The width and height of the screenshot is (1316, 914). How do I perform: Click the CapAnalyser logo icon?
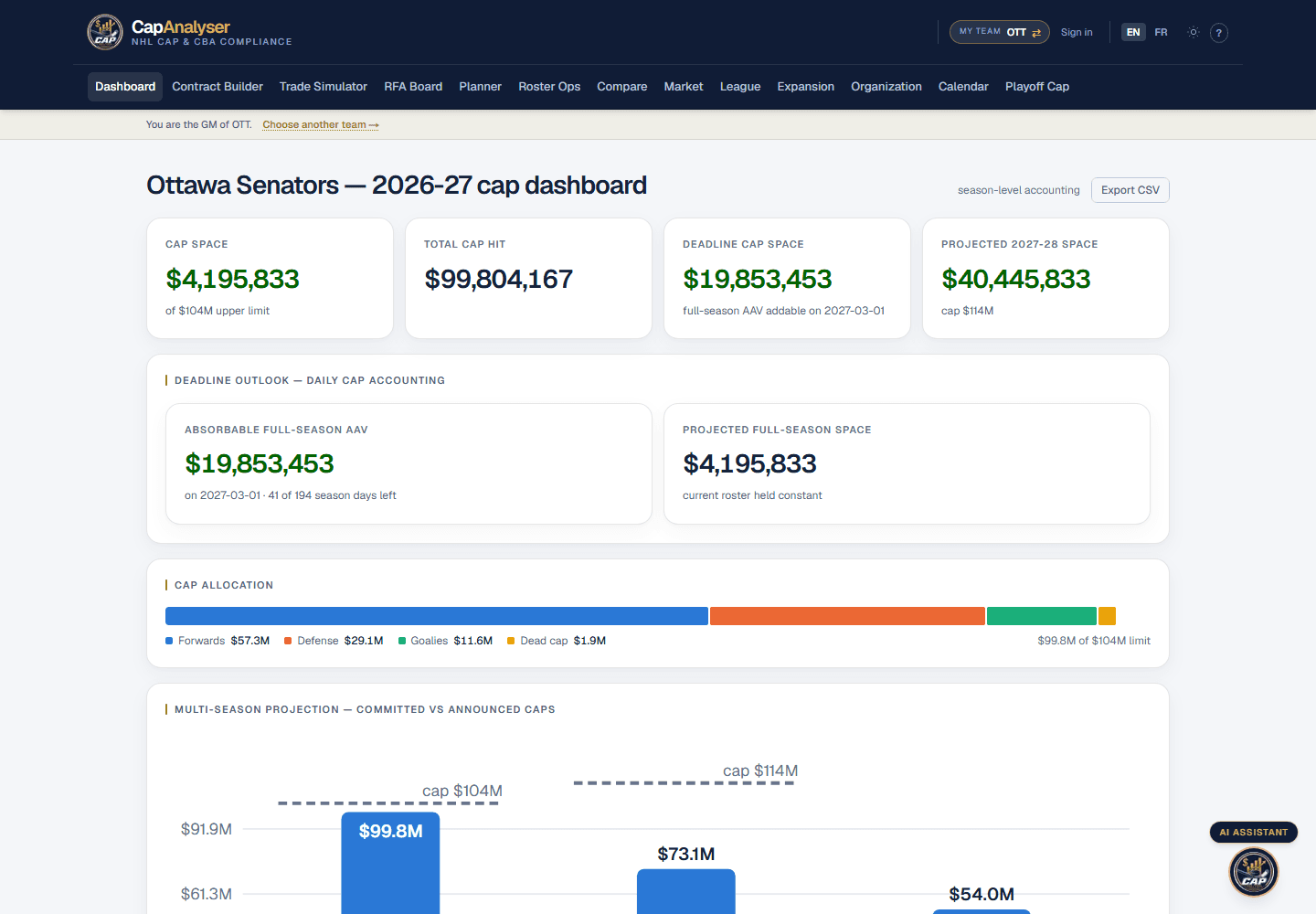pos(105,32)
